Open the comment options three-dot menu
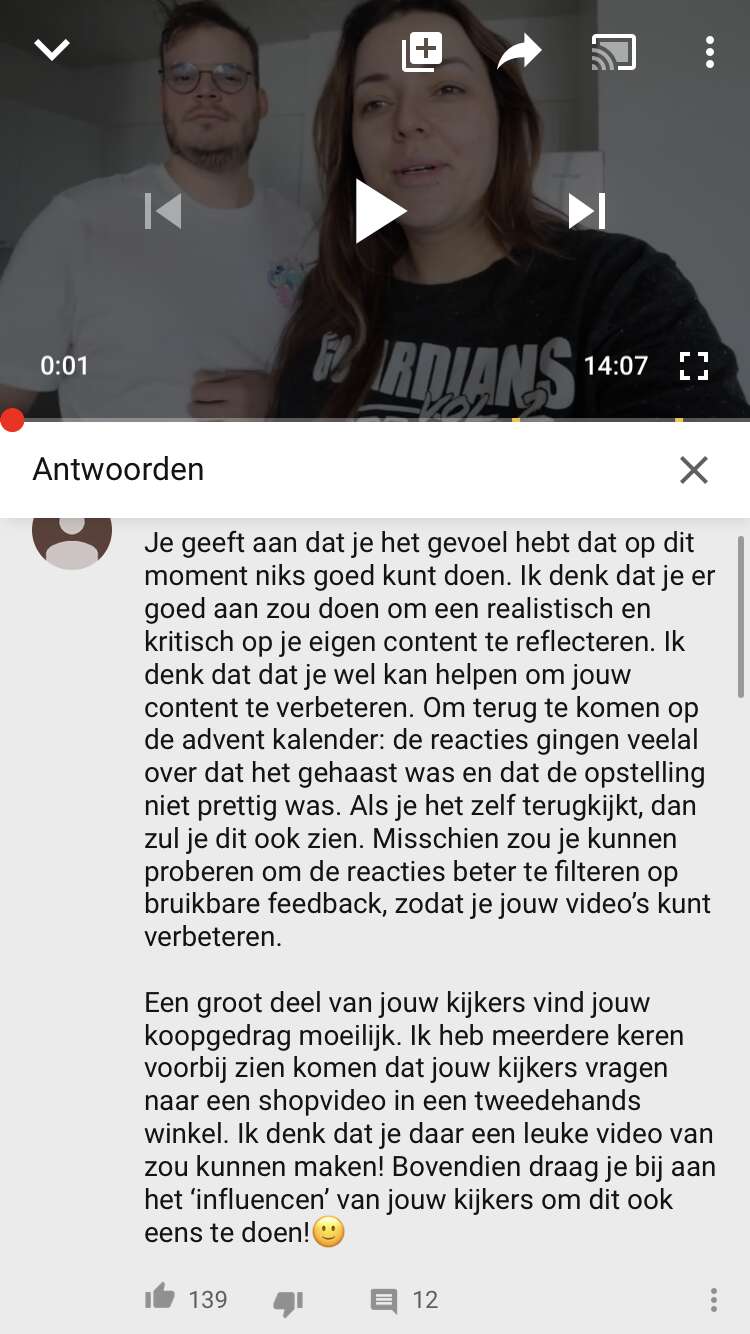750x1334 pixels. click(x=713, y=1299)
